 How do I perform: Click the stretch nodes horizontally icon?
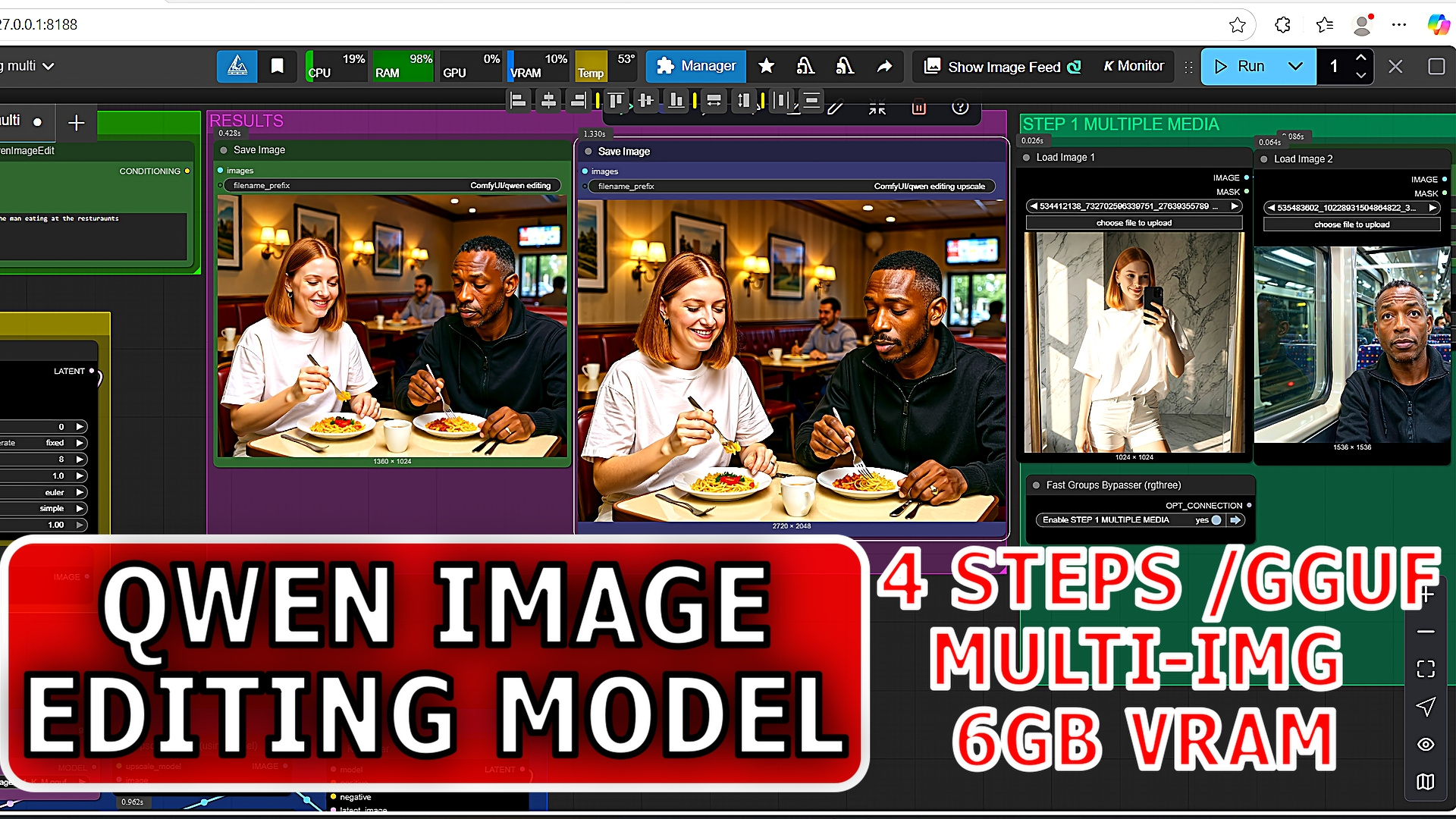pyautogui.click(x=714, y=100)
